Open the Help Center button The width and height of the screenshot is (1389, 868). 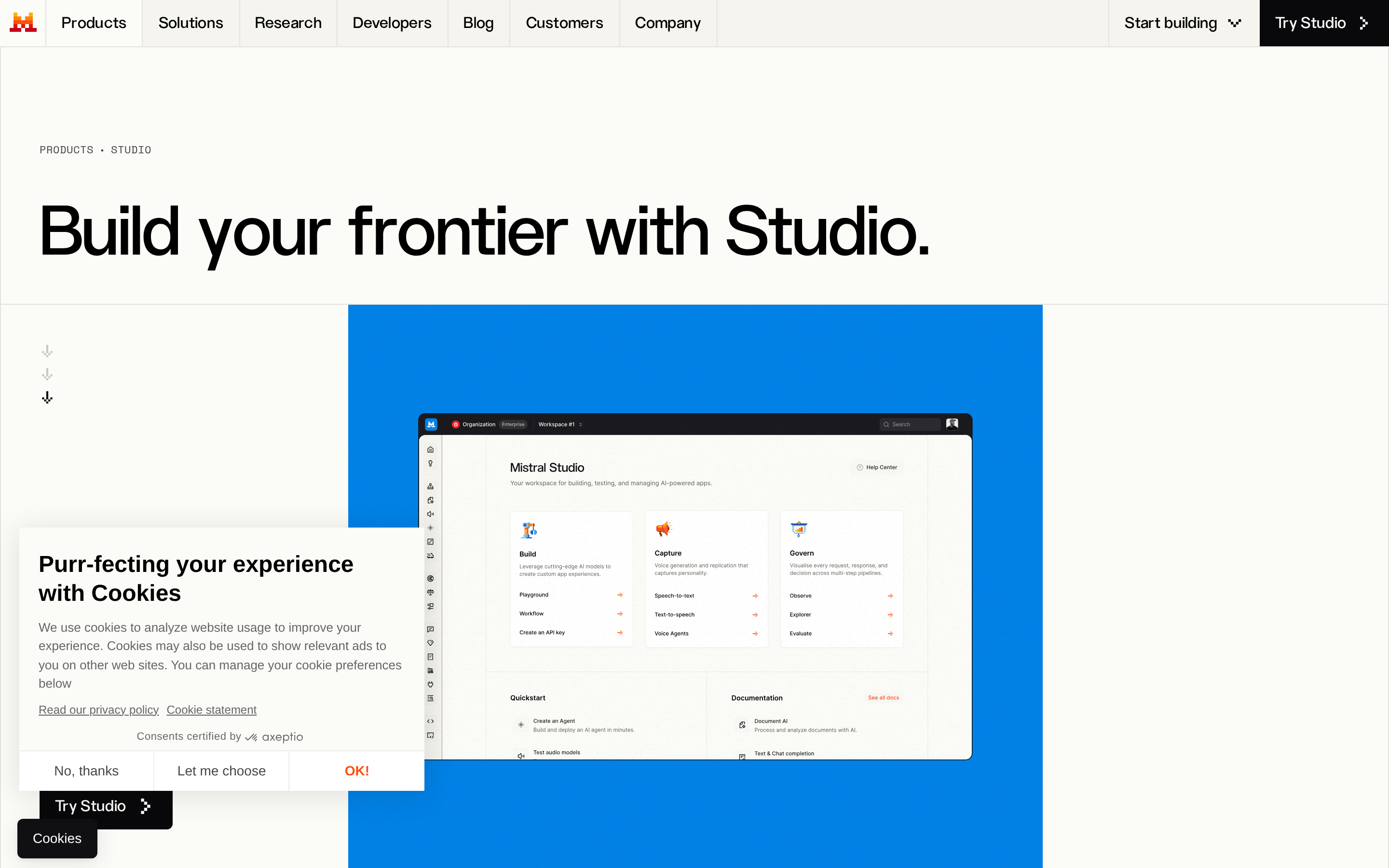click(876, 467)
